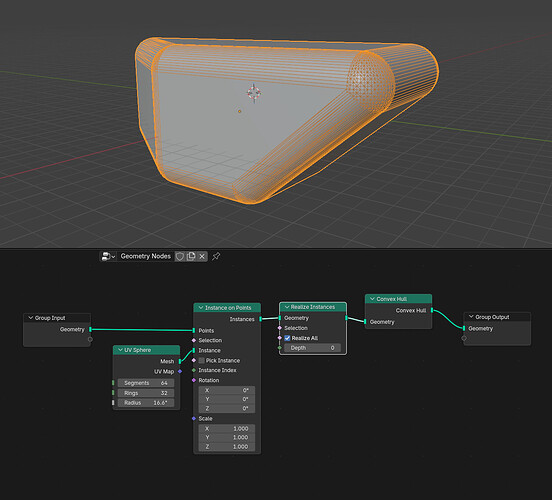Click the Rotation Z field
This screenshot has width=552, height=500.
[x=227, y=408]
